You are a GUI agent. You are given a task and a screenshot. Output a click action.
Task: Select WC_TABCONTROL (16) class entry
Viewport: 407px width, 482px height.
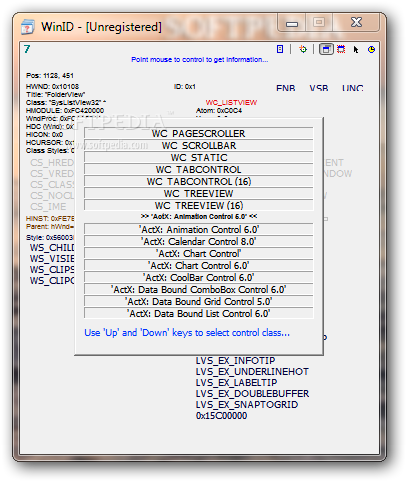[199, 181]
